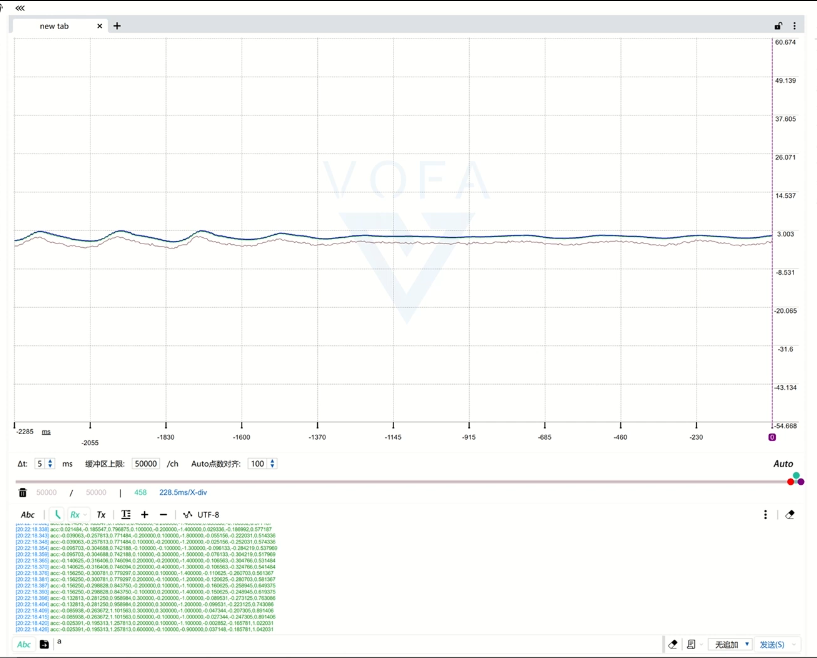This screenshot has height=658, width=817.
Task: Click the line spacing icon
Action: pos(126,514)
